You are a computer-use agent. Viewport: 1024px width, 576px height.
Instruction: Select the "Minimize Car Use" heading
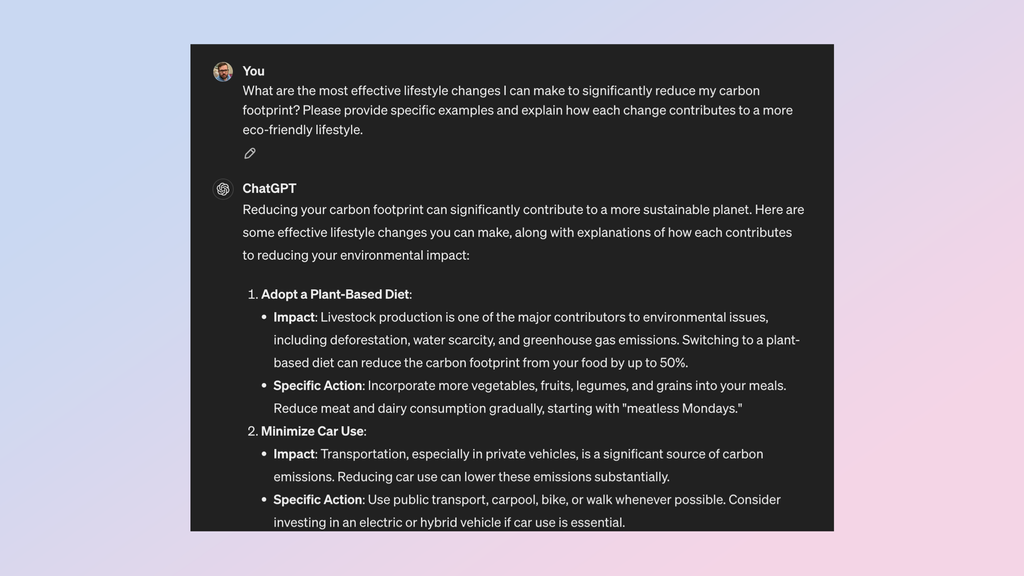point(312,431)
